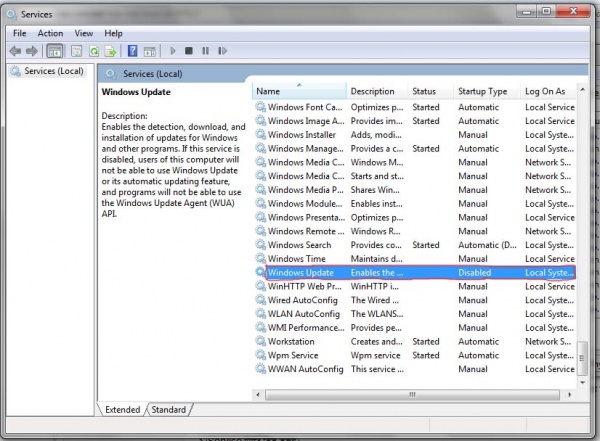Open the File menu

point(20,33)
